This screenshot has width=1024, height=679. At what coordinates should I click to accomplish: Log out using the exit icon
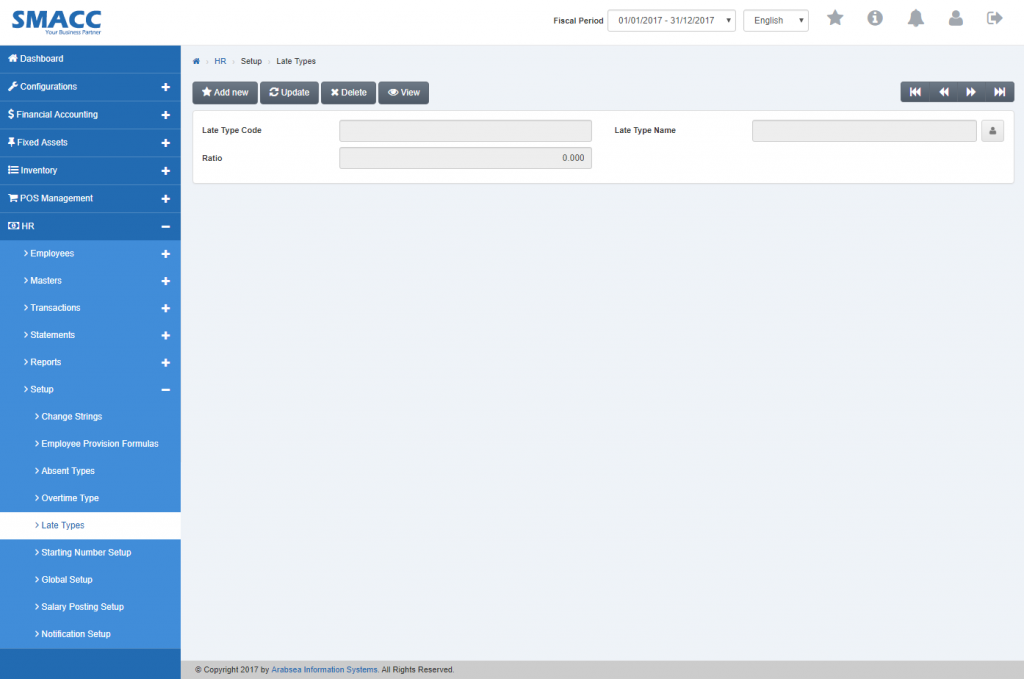(993, 17)
